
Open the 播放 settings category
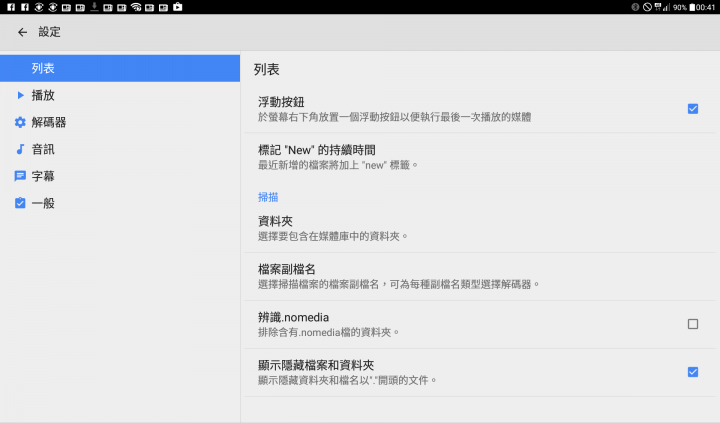pyautogui.click(x=120, y=95)
